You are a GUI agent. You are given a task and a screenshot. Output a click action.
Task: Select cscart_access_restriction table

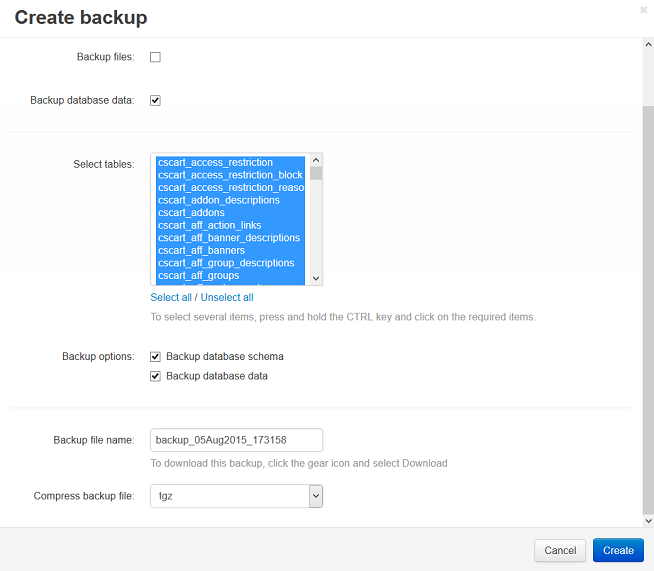click(231, 162)
